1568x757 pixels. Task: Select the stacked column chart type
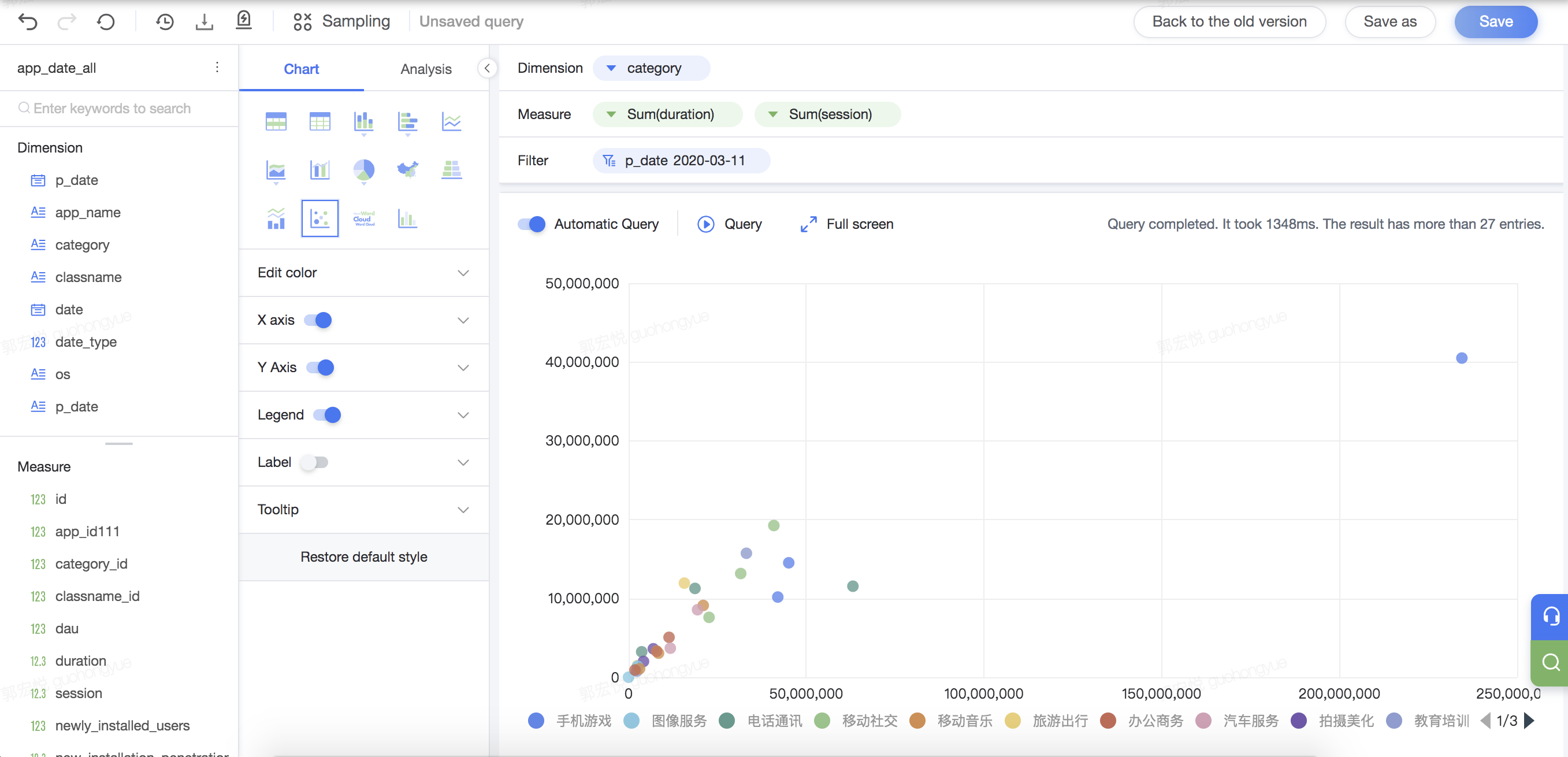(x=364, y=122)
